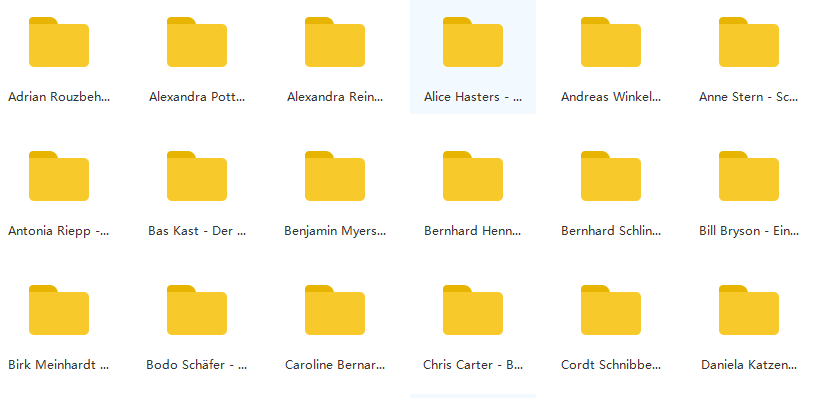Select the Bernhard Schlin folder icon
The width and height of the screenshot is (819, 398).
point(611,176)
